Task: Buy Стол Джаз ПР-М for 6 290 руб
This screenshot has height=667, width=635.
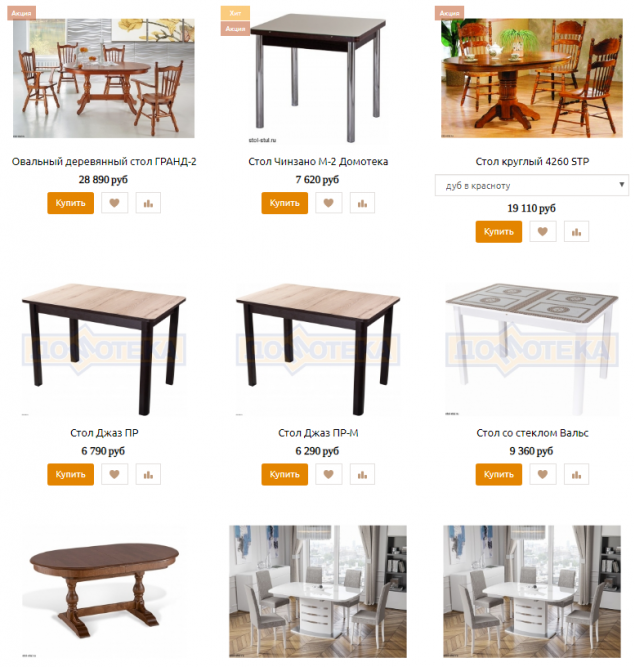Action: pos(285,474)
